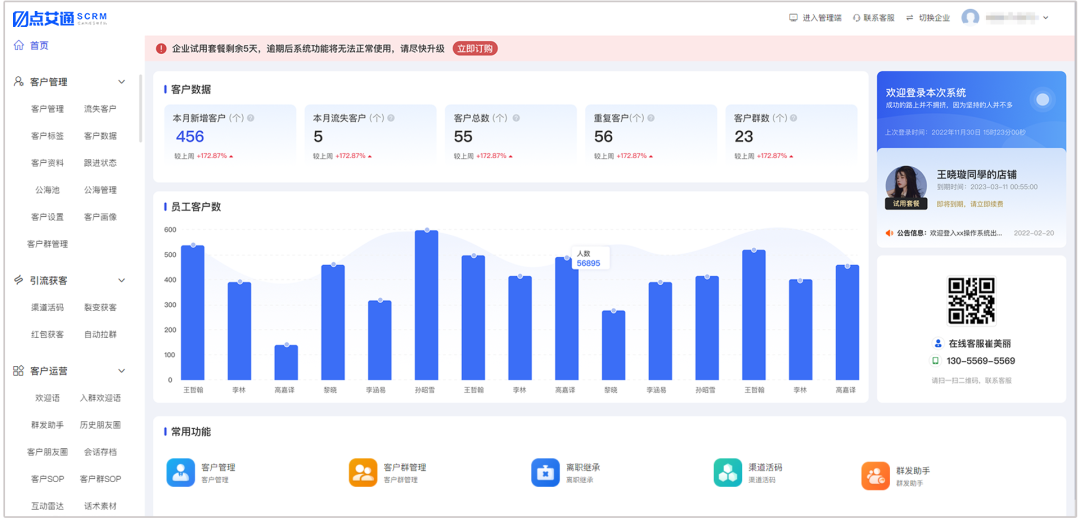This screenshot has width=1080, height=519.
Task: Click the person icon beside 在线客服崔美丽
Action: (937, 343)
